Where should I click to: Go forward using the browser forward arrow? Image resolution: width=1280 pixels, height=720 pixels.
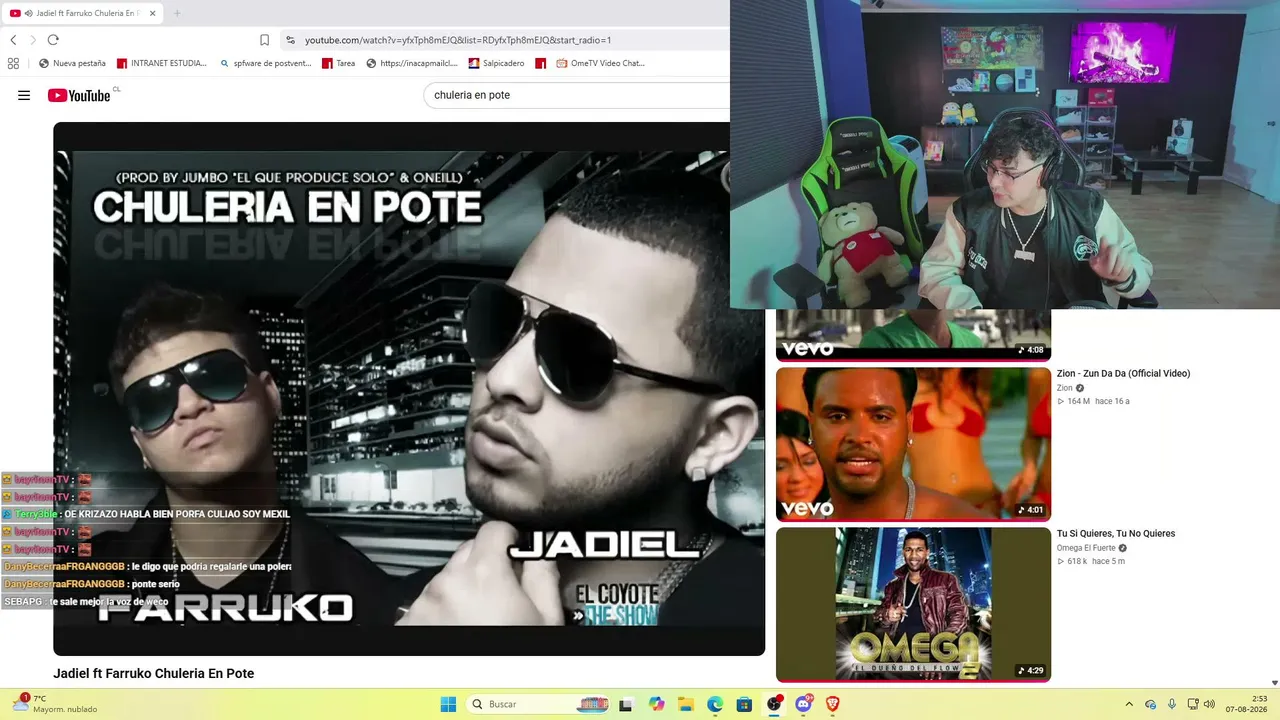[33, 40]
